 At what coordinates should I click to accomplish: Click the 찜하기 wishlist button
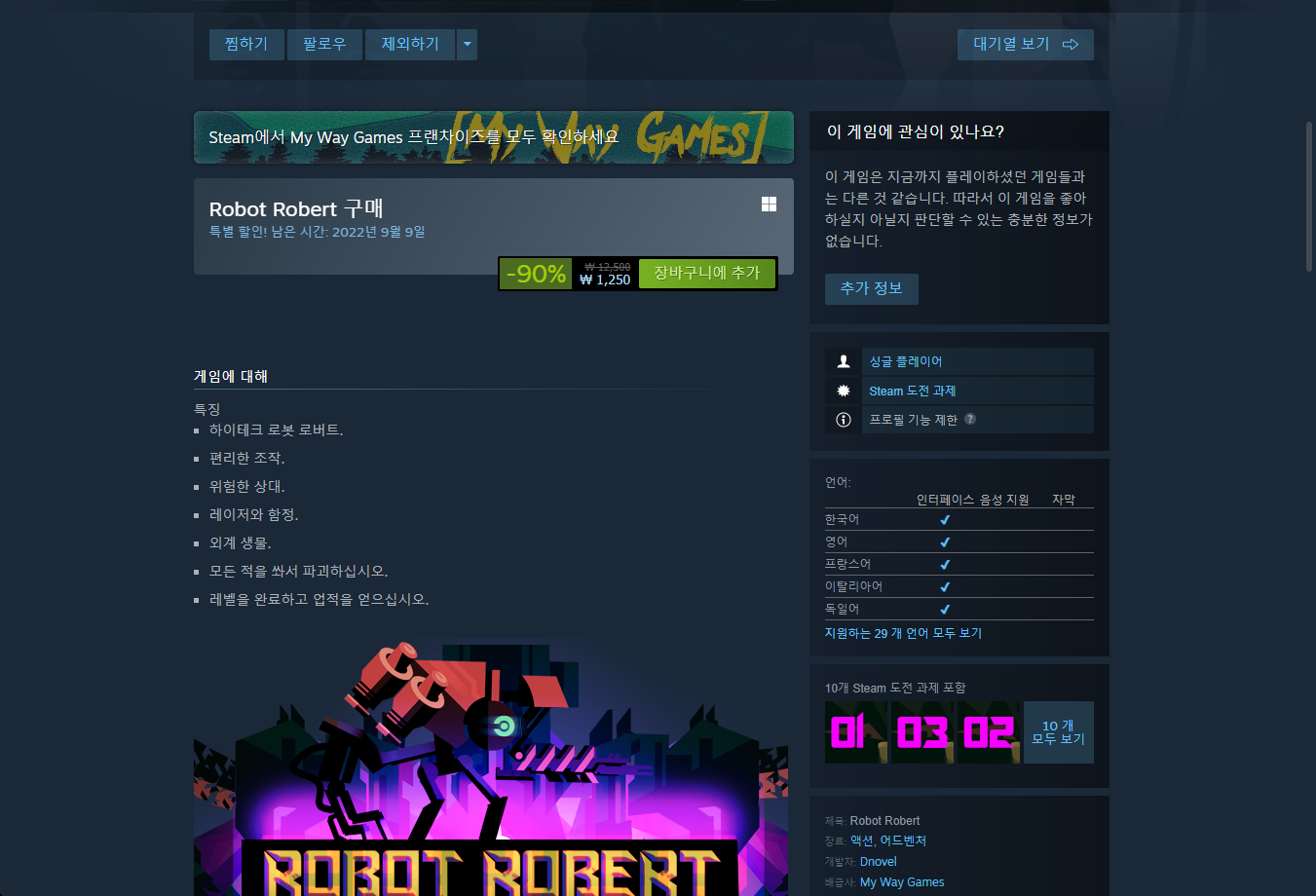coord(246,44)
